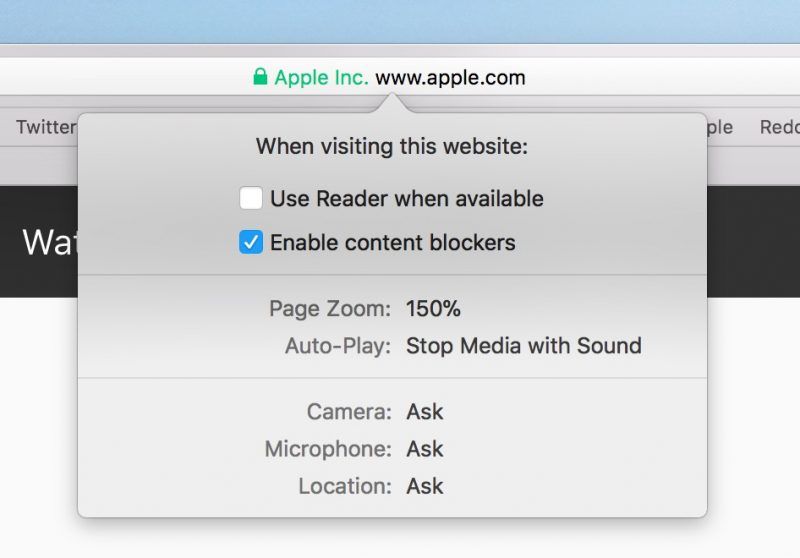Open the Page Zoom 150% dropdown
The height and width of the screenshot is (558, 800).
433,309
